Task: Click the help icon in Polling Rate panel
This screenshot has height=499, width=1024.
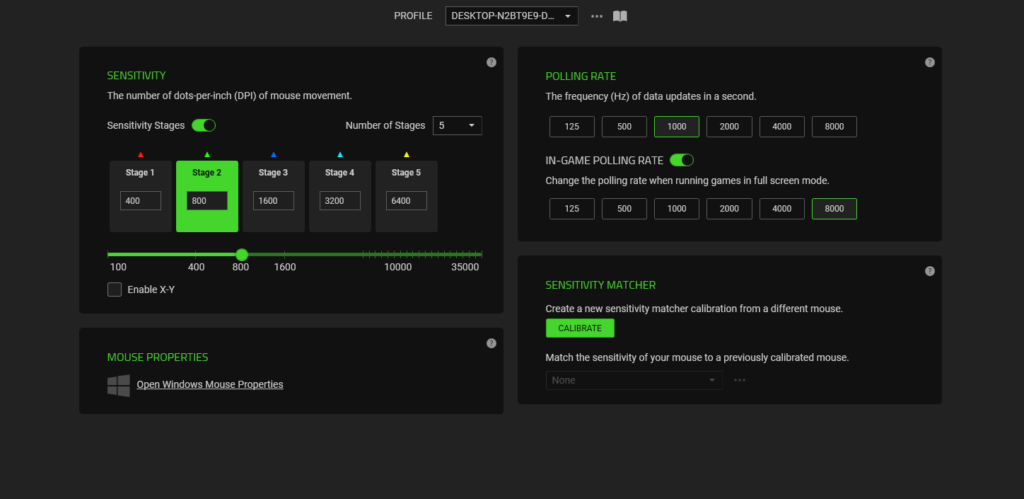Action: [x=929, y=62]
